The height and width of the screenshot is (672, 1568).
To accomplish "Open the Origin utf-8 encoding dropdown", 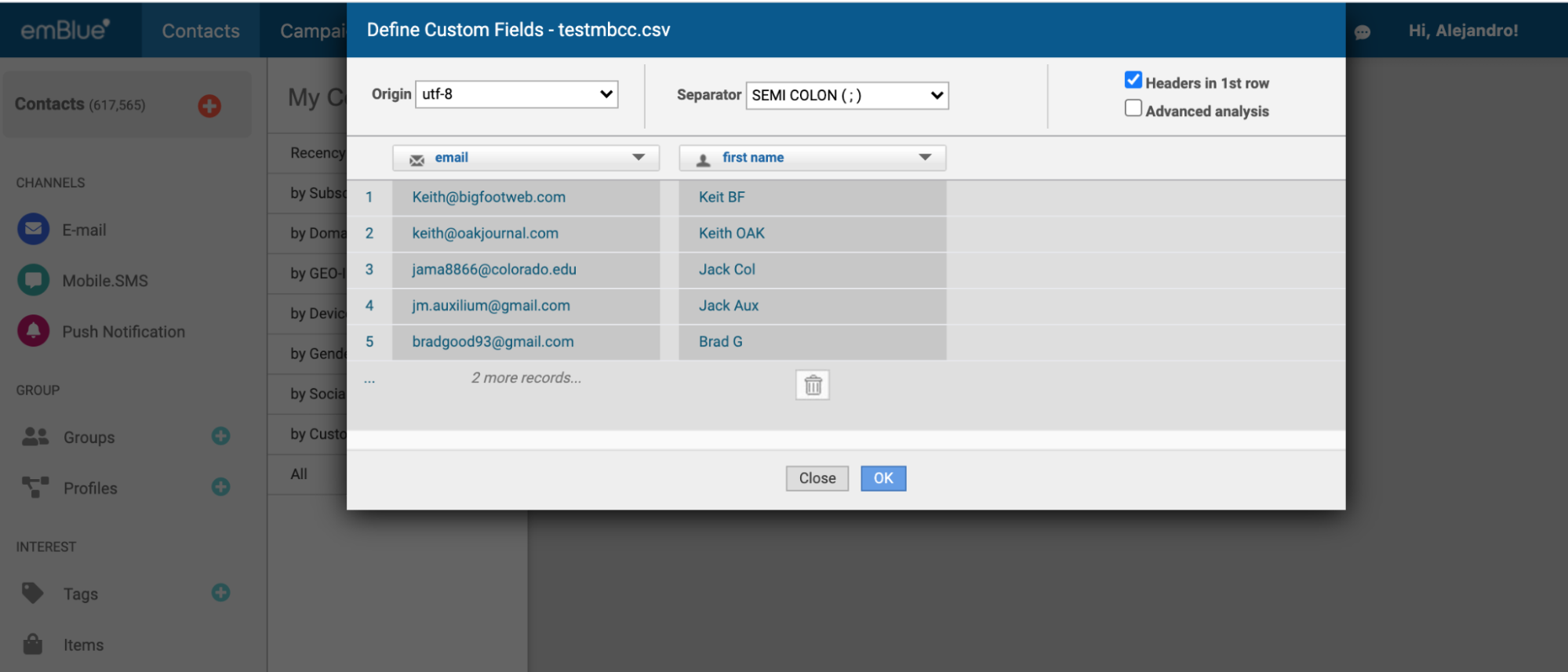I will [x=516, y=94].
